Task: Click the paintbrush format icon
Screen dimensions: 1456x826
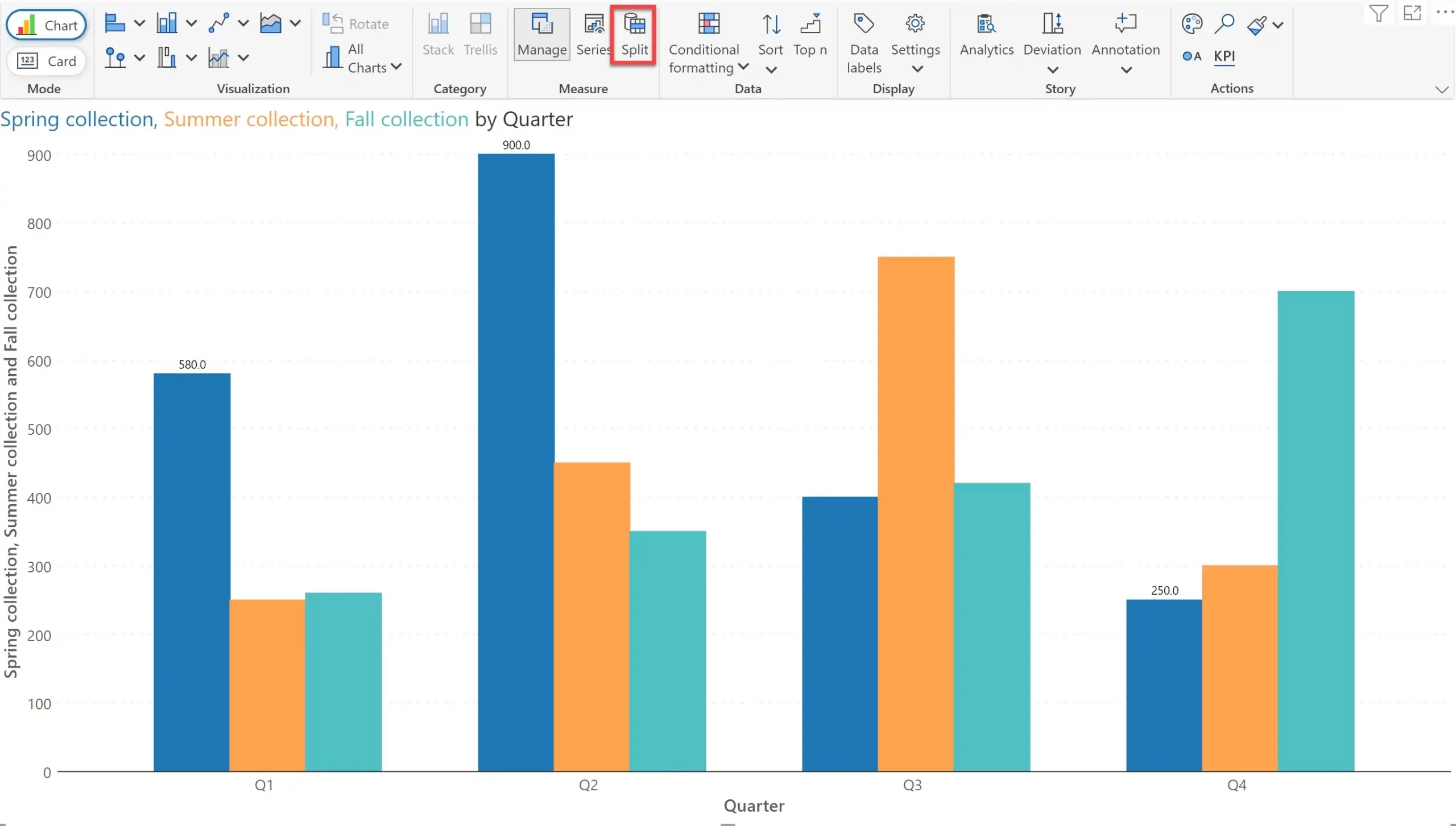Action: coord(1256,25)
